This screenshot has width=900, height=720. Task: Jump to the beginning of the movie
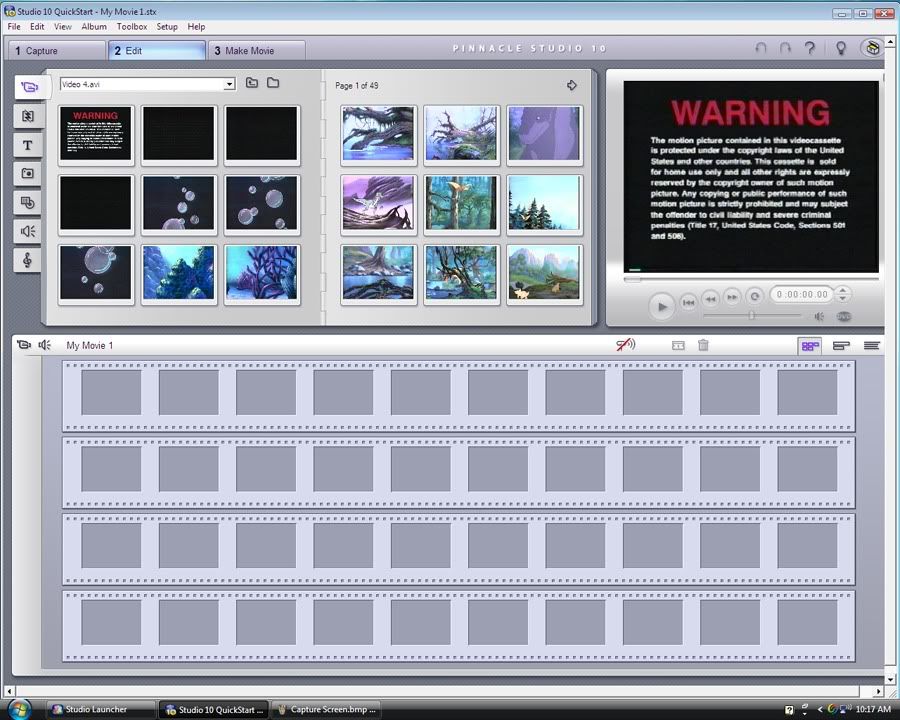click(688, 302)
